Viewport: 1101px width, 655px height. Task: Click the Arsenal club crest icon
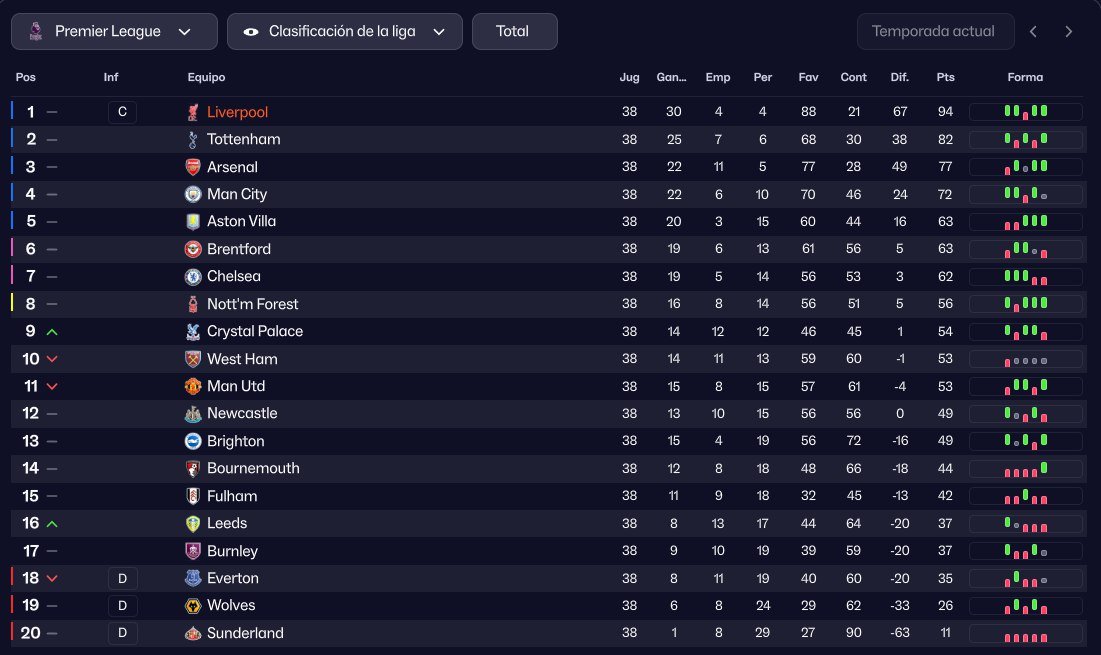click(193, 167)
